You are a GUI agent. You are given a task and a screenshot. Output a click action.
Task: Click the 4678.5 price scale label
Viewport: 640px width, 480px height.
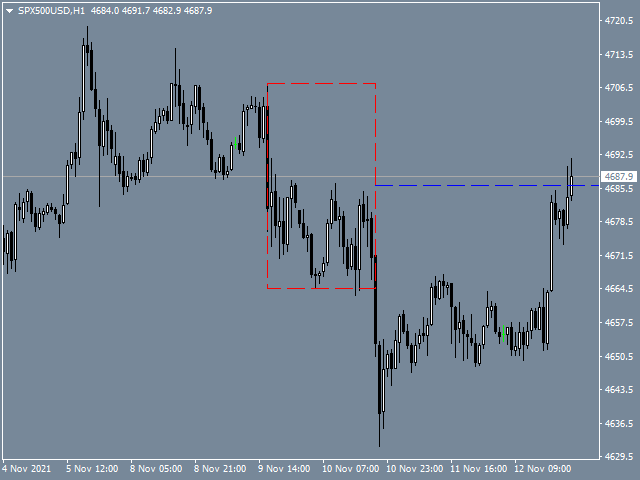[619, 222]
